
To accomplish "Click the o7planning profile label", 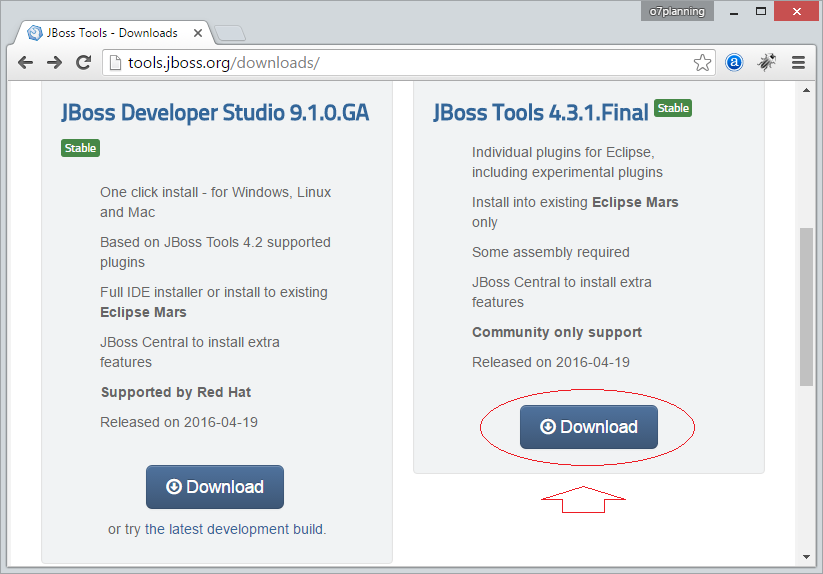I will 677,11.
